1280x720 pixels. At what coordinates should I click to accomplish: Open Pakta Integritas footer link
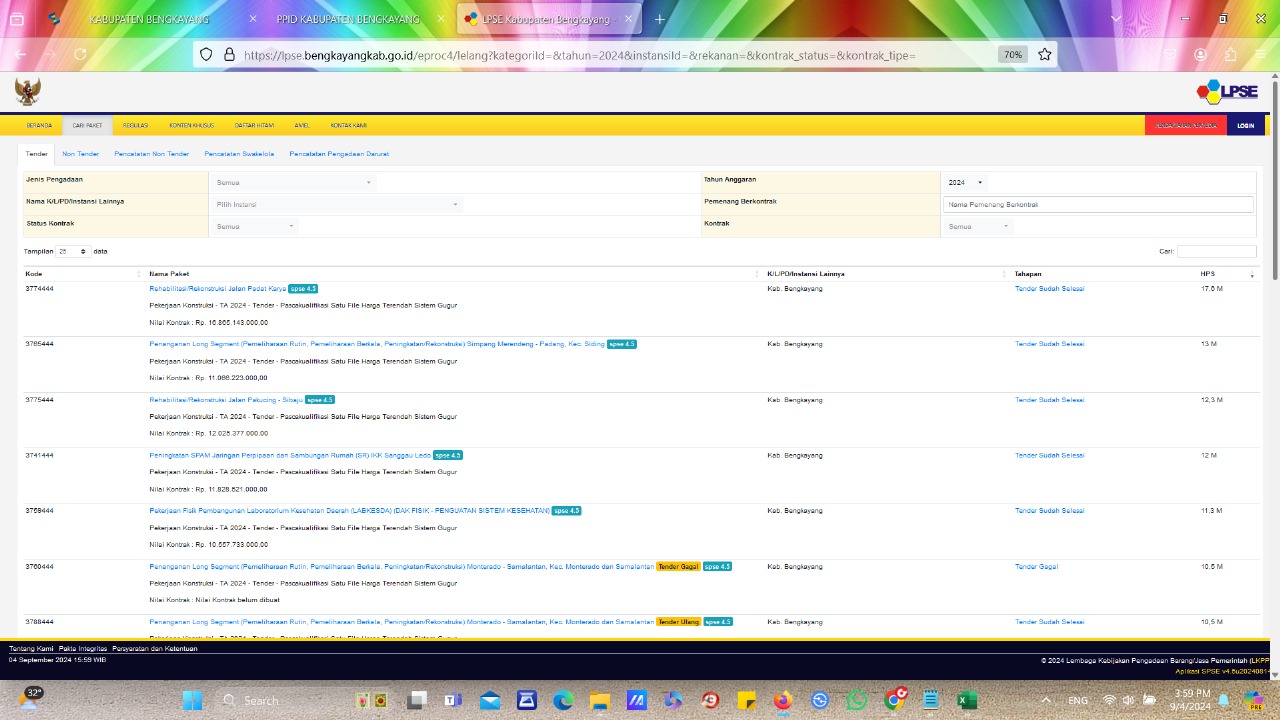point(82,648)
